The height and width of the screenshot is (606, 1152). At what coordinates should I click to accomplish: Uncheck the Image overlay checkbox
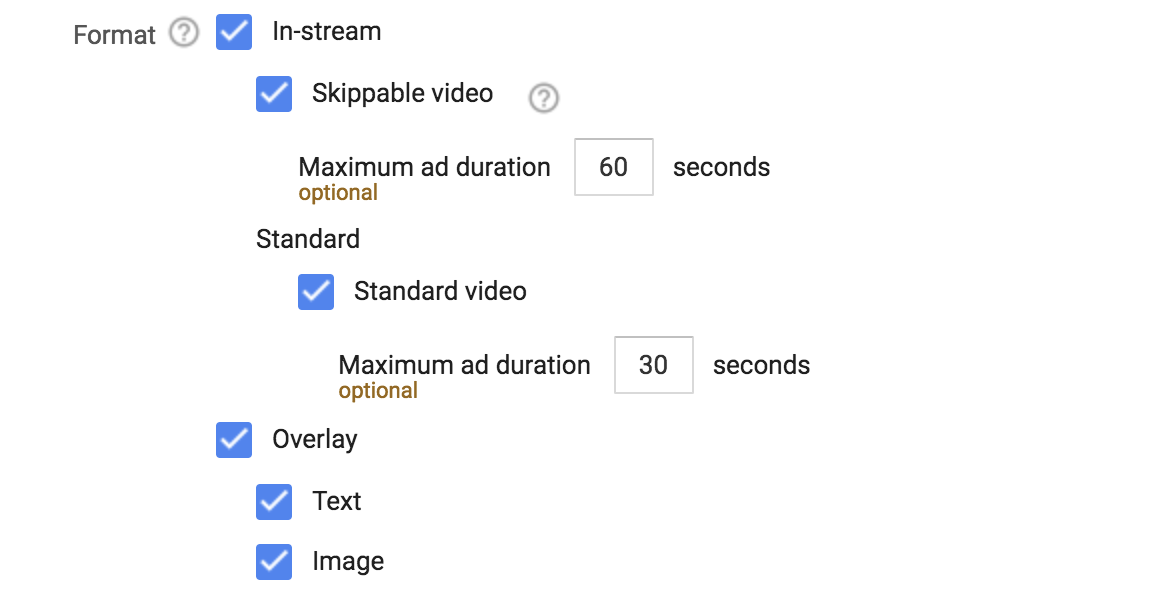tap(273, 561)
